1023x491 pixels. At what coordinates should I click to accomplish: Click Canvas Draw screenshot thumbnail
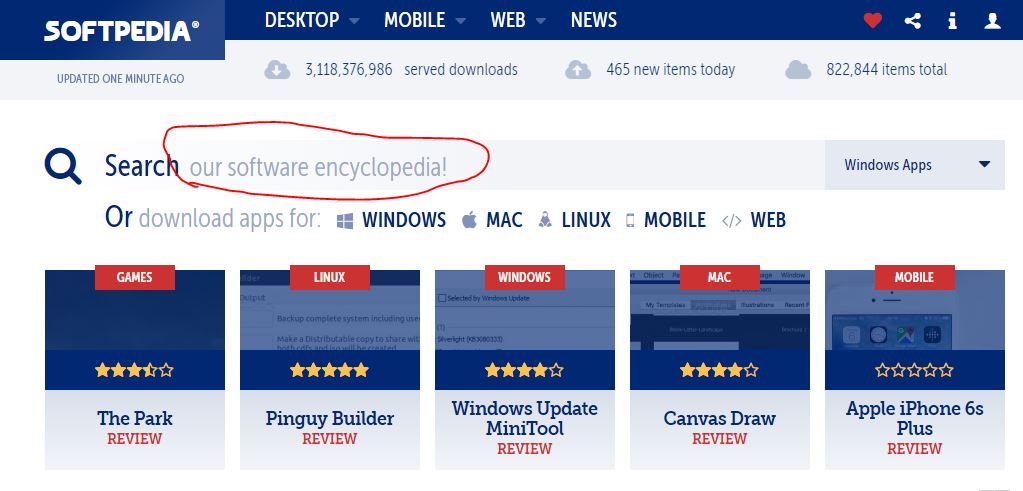click(x=720, y=310)
